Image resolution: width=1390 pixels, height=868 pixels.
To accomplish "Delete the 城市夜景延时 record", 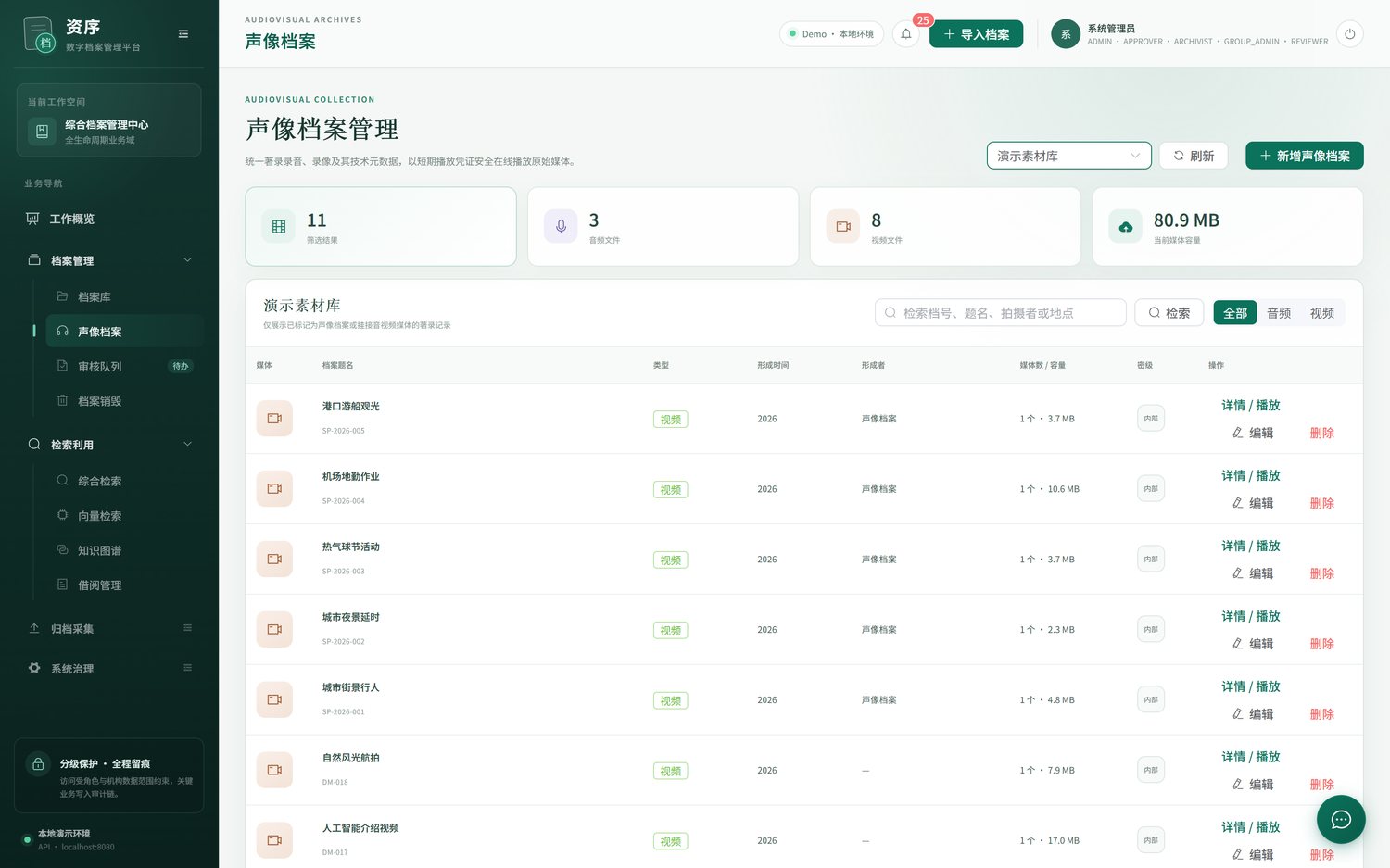I will pyautogui.click(x=1321, y=644).
